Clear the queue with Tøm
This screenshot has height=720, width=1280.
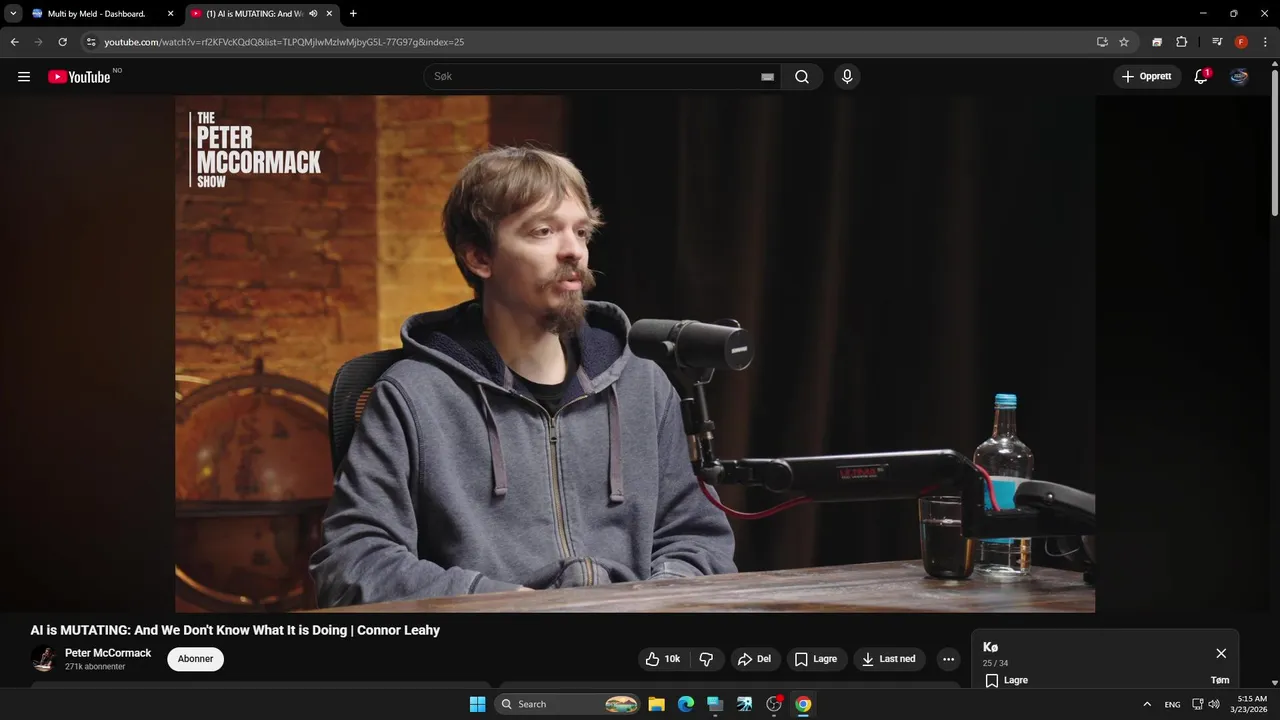coord(1220,680)
